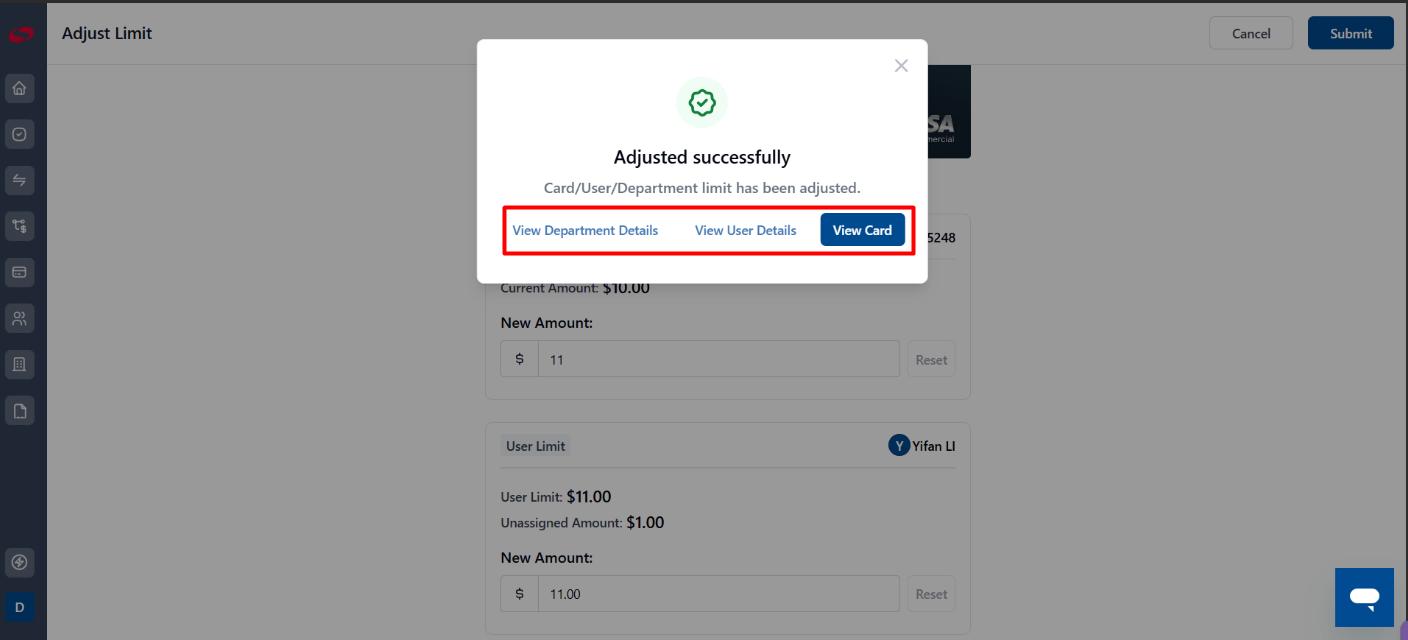Open the workflow dollar sidebar icon
The width and height of the screenshot is (1408, 640).
tap(19, 227)
